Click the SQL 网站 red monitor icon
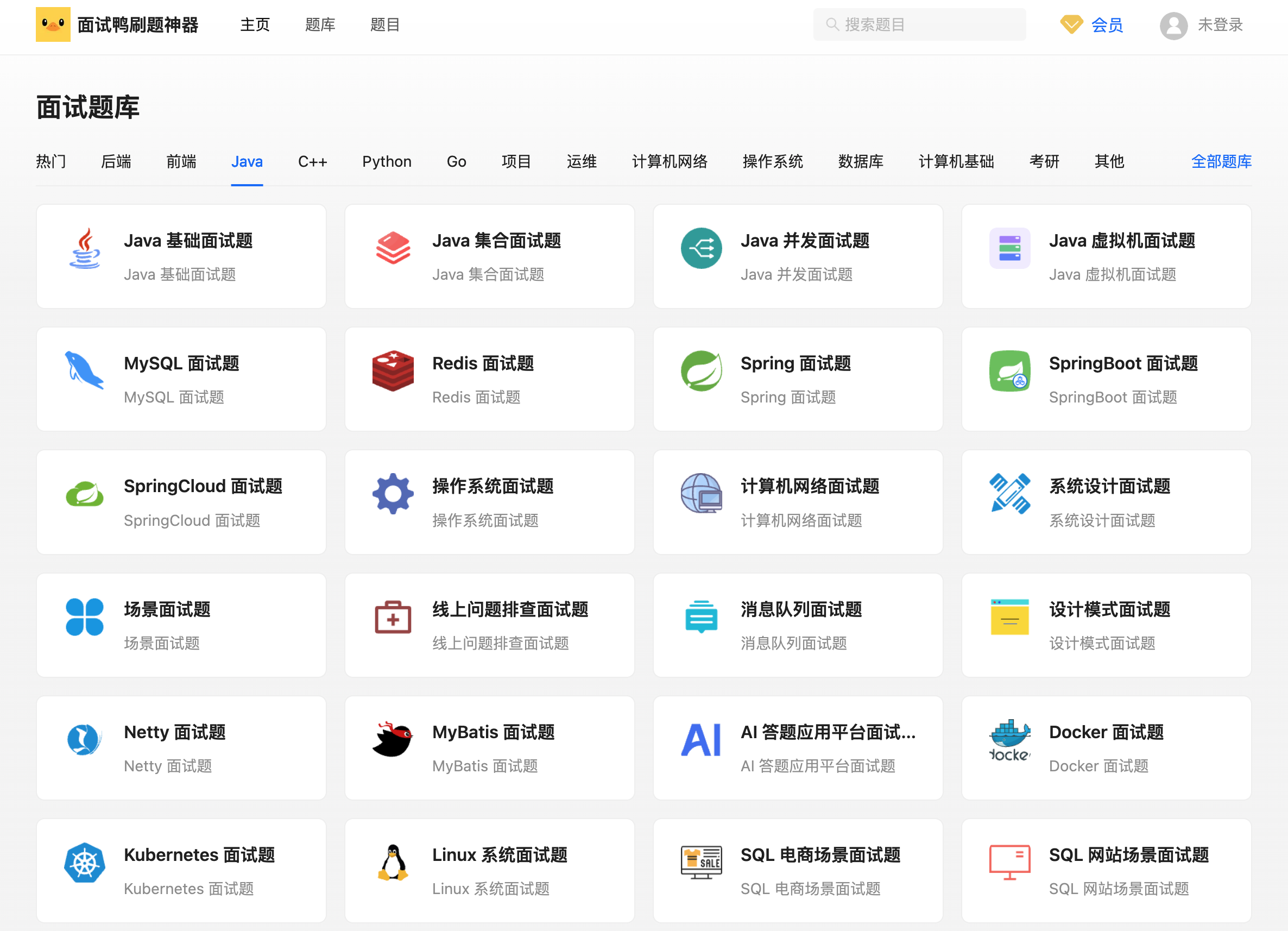The width and height of the screenshot is (1288, 931). coord(1010,863)
